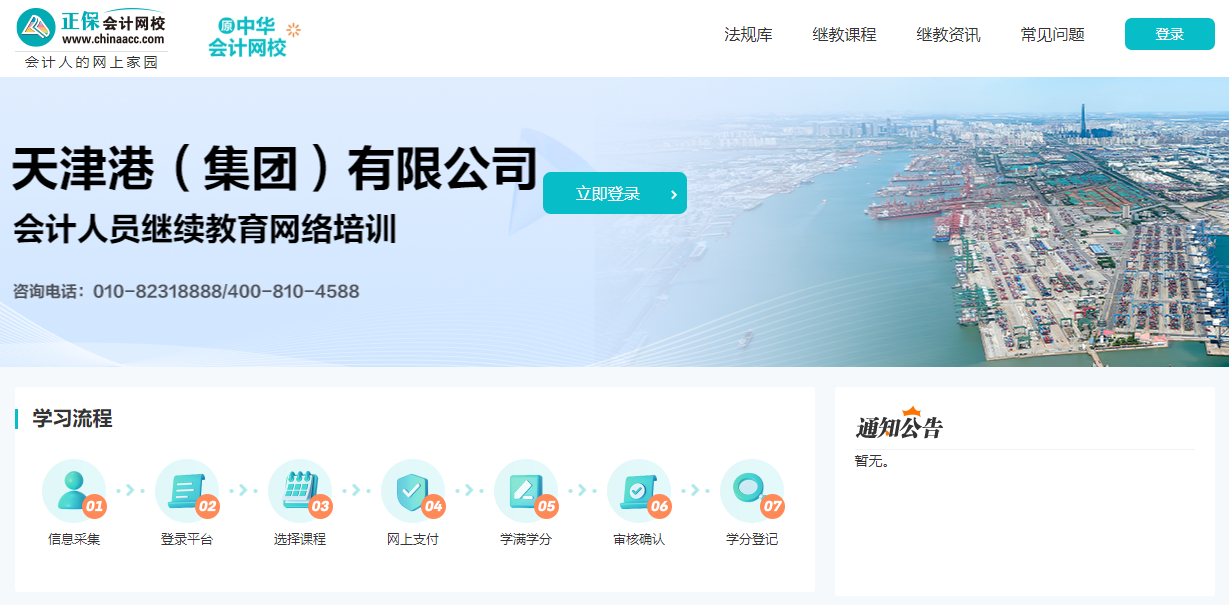
Task: Click the 学习流程 section heading
Action: click(x=72, y=419)
